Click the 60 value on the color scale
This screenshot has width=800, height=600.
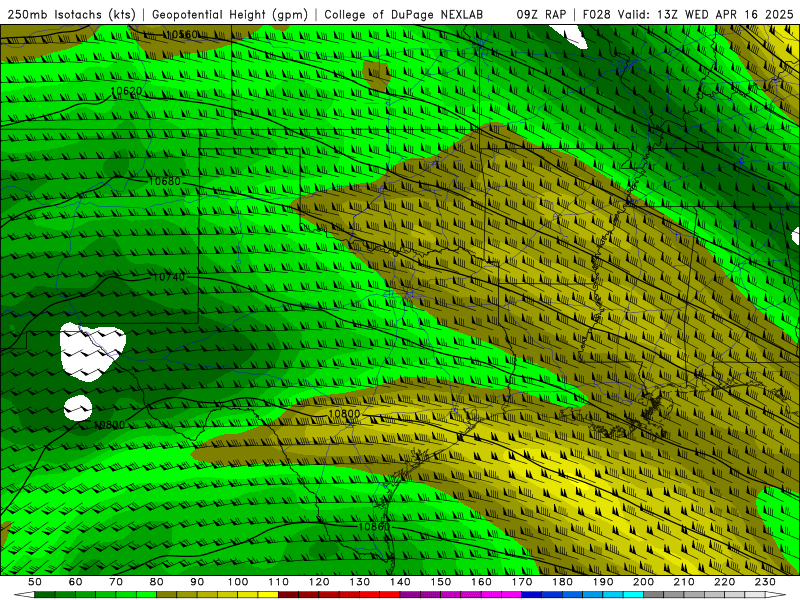(x=76, y=582)
